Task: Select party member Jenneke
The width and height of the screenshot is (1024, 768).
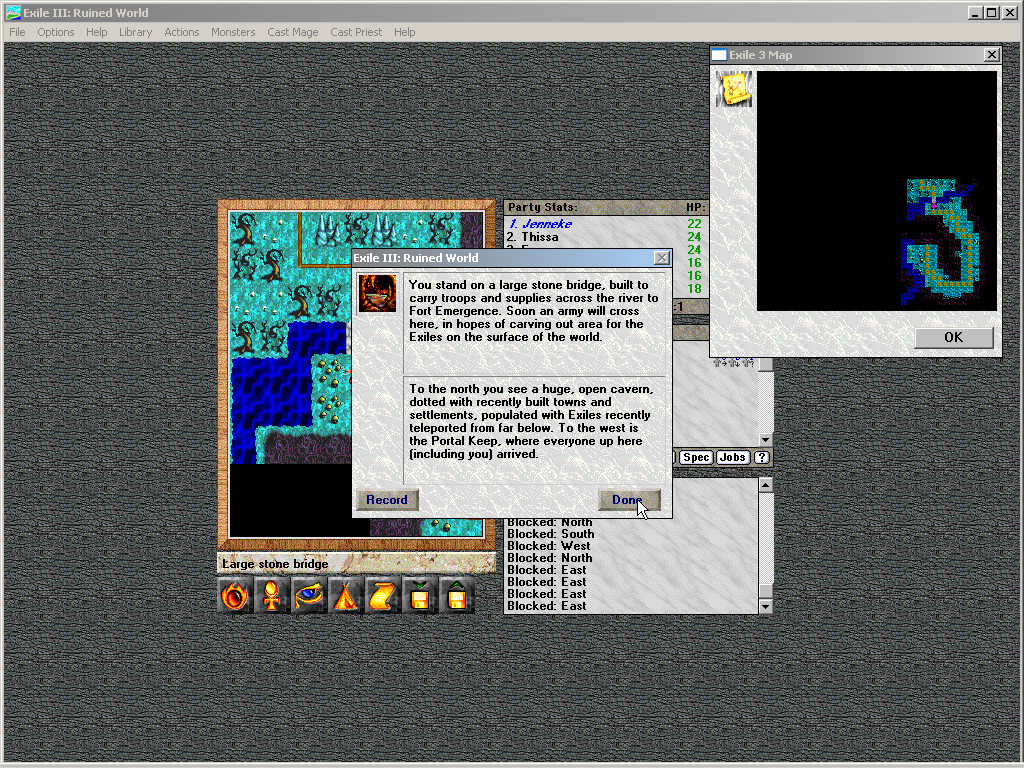Action: tap(541, 224)
